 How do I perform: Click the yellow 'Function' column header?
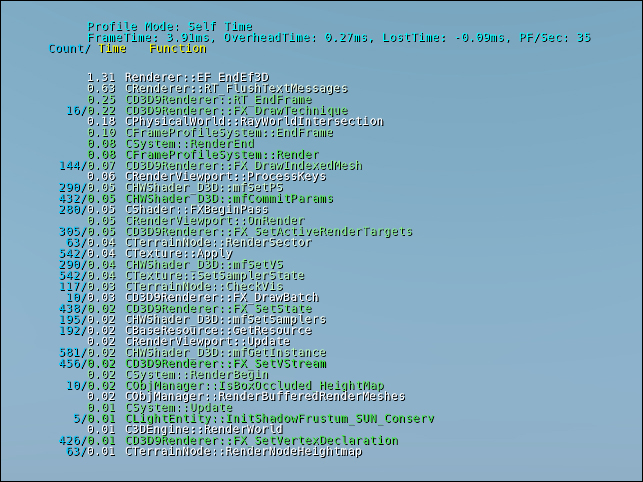point(178,49)
